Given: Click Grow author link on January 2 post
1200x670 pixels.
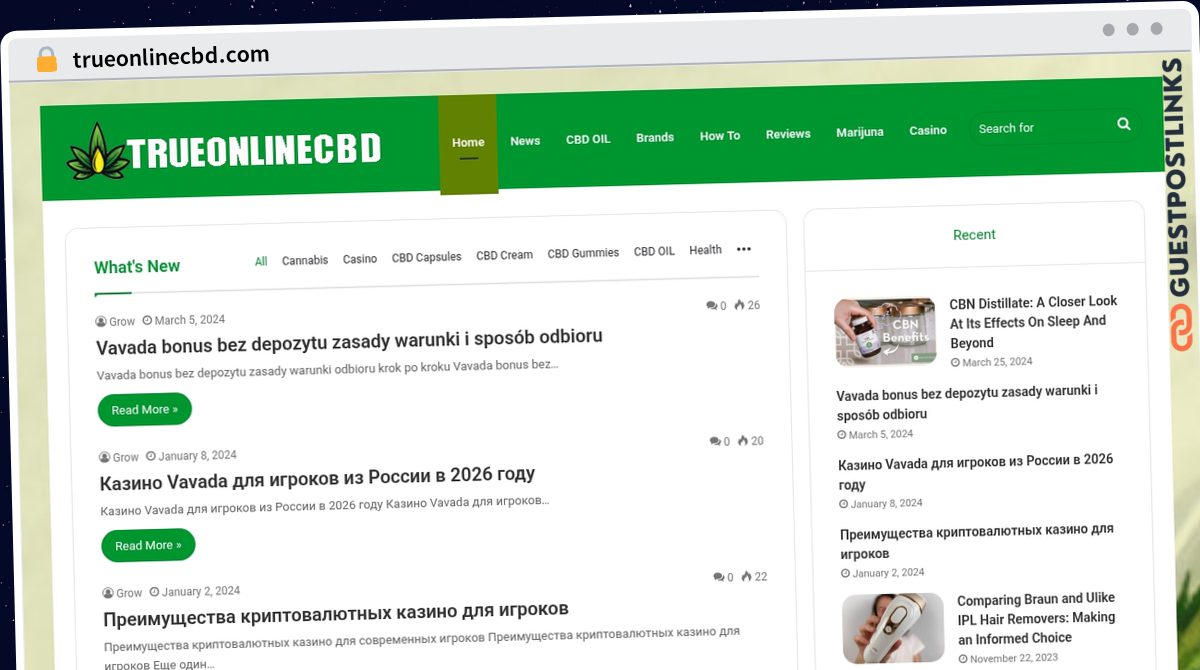Looking at the screenshot, I should click(x=130, y=593).
